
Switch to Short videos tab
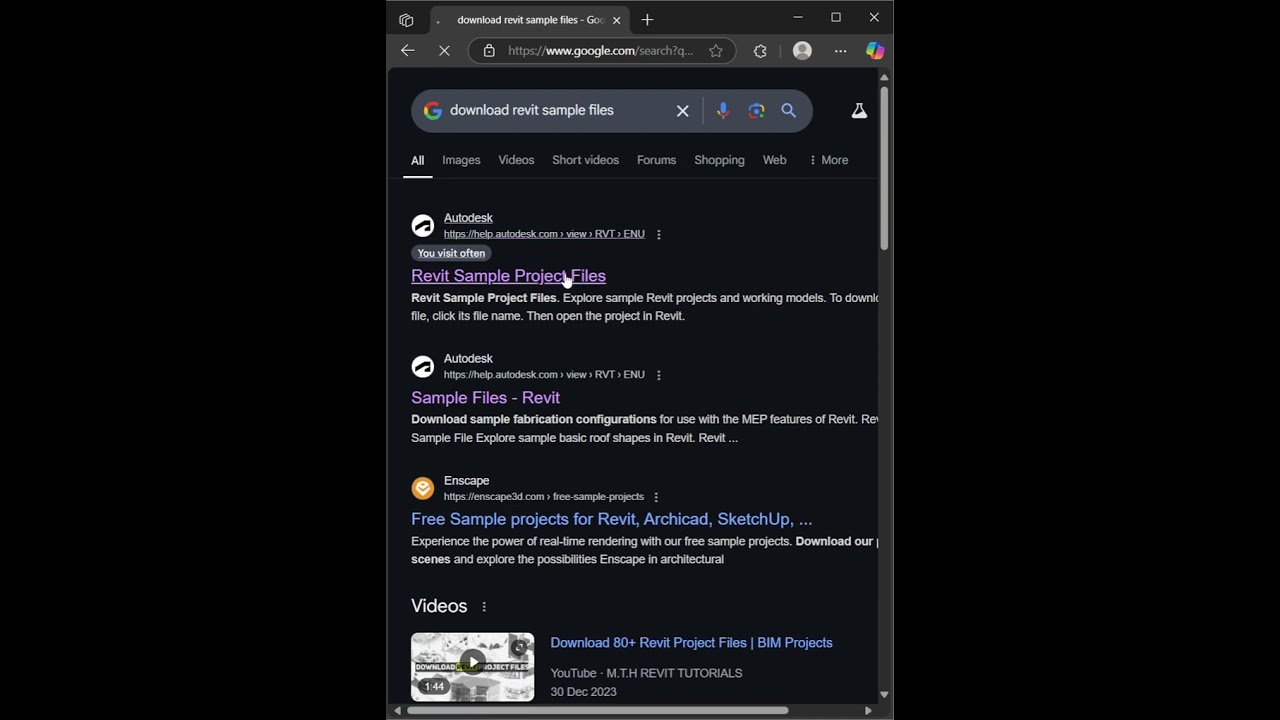click(x=585, y=160)
